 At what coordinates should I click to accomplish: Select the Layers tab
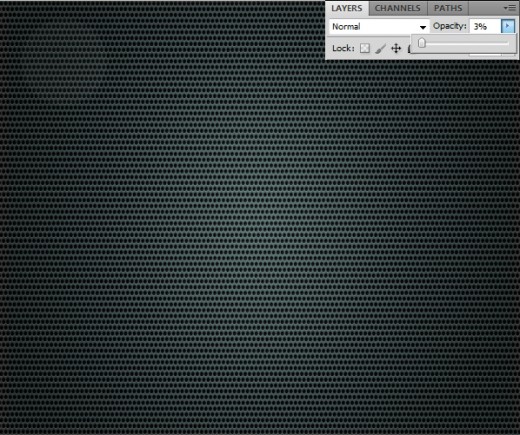click(x=347, y=8)
